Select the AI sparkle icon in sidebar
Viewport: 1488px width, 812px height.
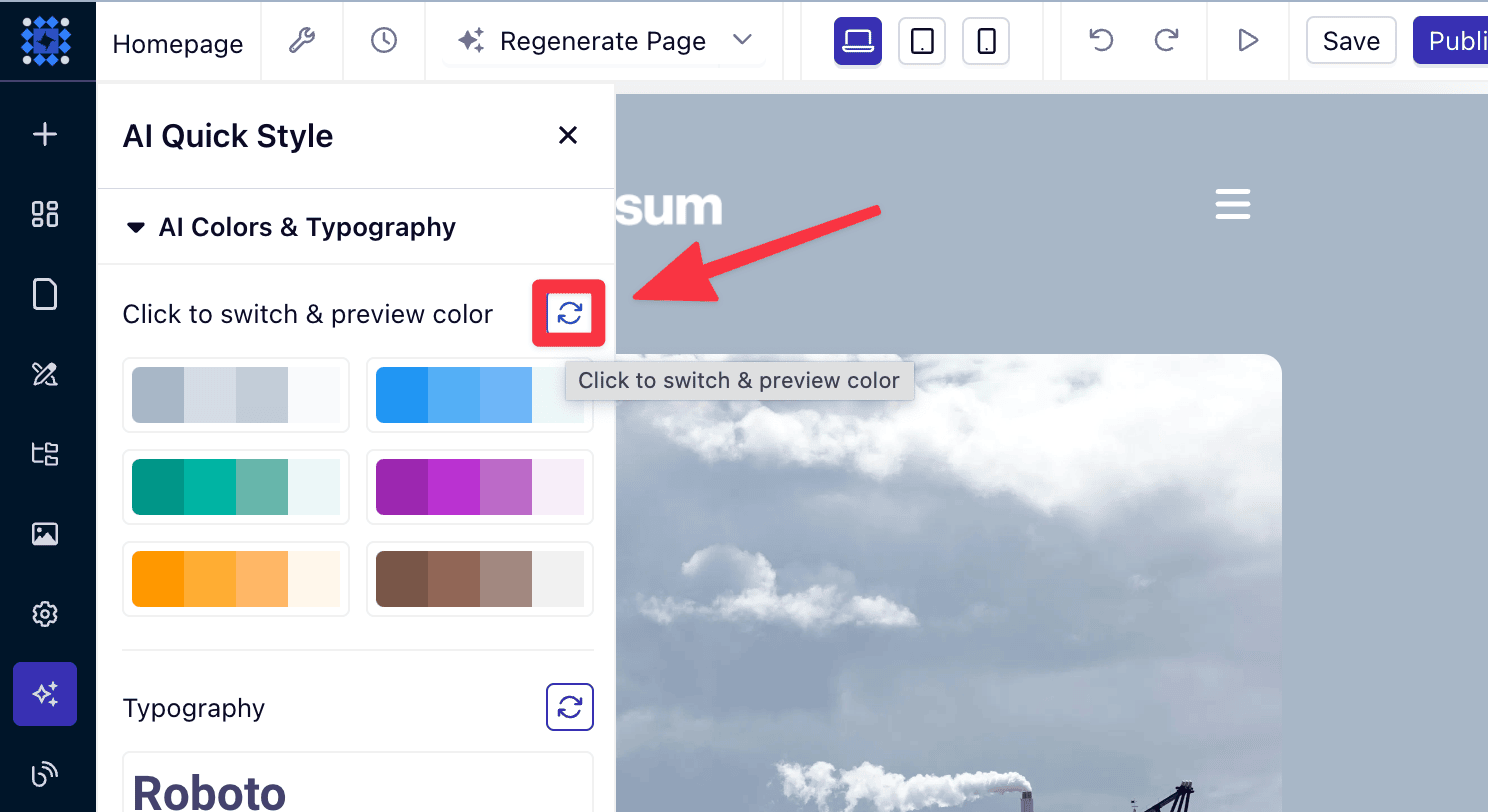click(x=45, y=694)
